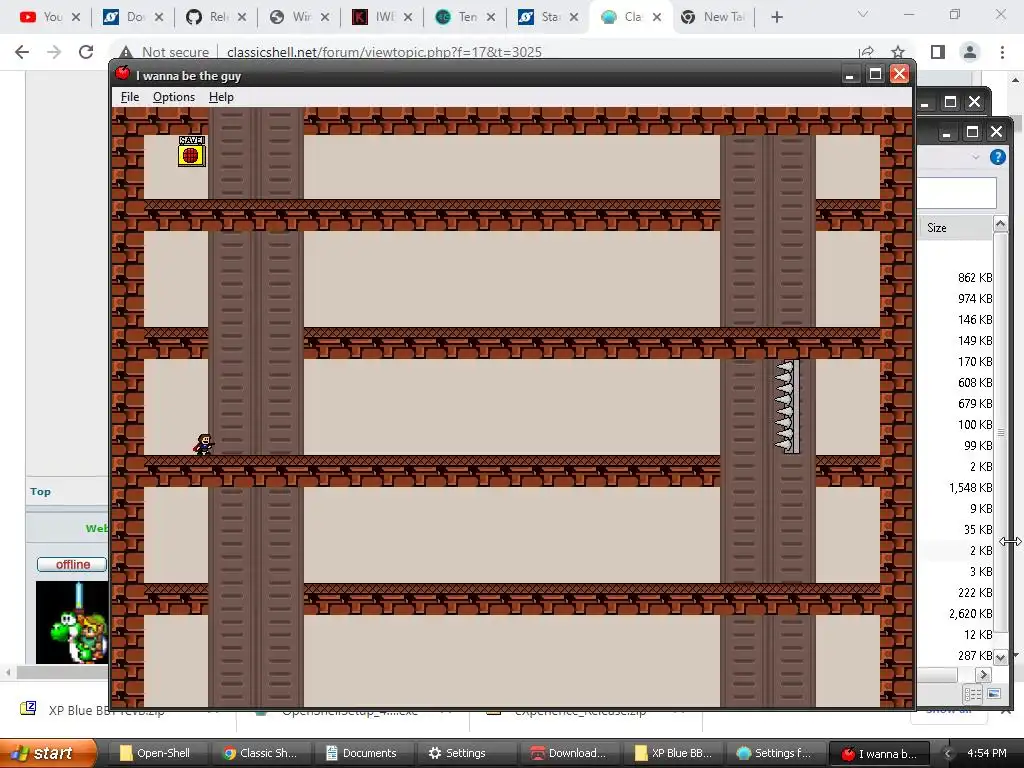Switch to Open-Shell taskbar button
This screenshot has height=768, width=1024.
pos(155,753)
